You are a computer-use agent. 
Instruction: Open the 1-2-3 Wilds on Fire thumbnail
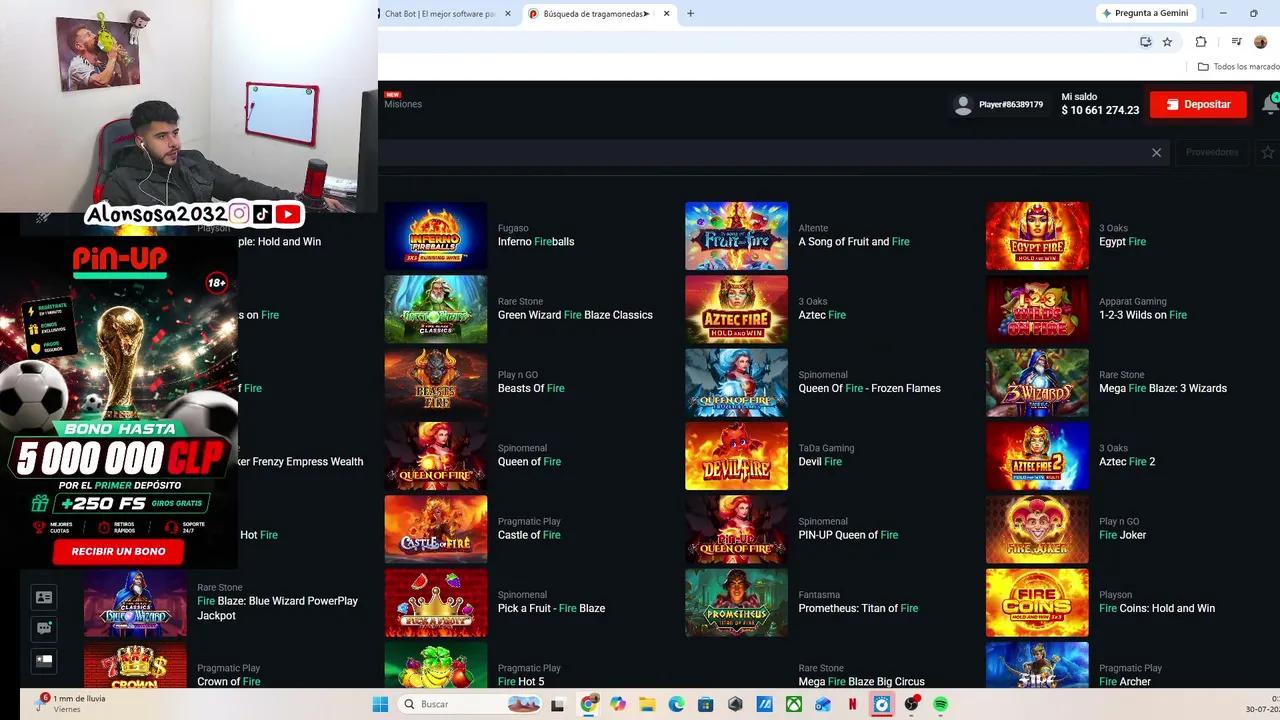1037,309
